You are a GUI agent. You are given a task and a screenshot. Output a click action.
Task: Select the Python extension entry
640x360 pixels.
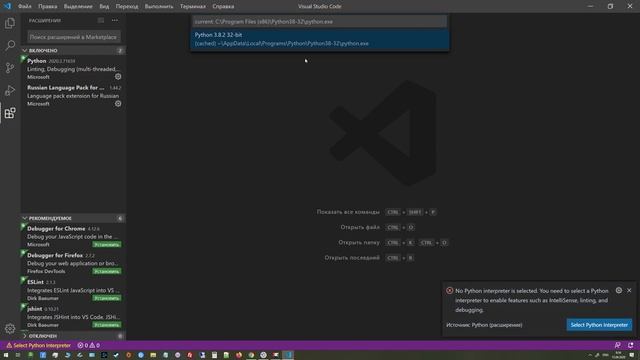click(x=73, y=69)
